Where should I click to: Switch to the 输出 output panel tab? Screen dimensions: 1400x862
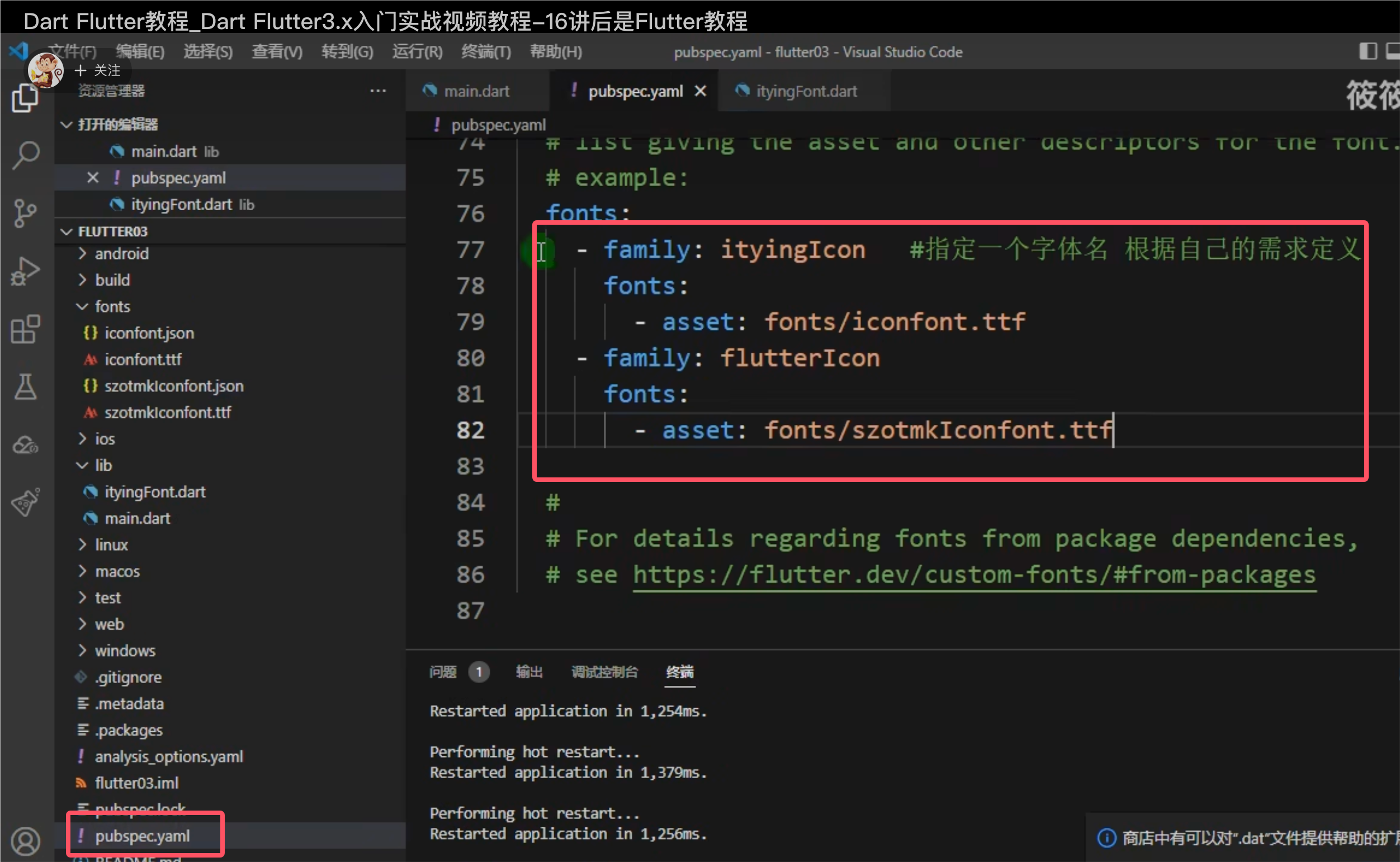tap(529, 672)
